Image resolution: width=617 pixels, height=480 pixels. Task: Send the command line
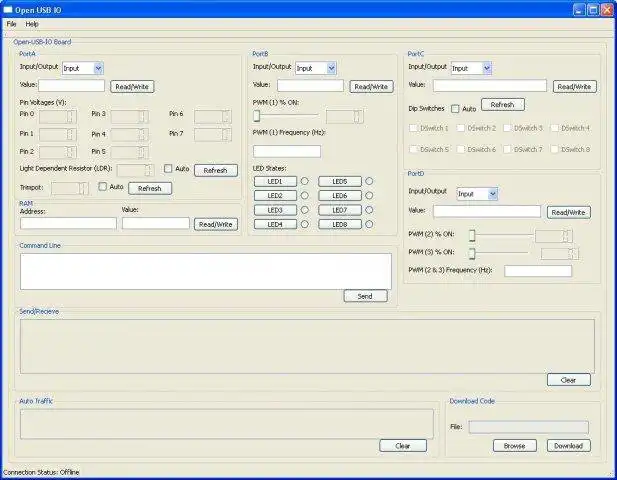point(365,296)
